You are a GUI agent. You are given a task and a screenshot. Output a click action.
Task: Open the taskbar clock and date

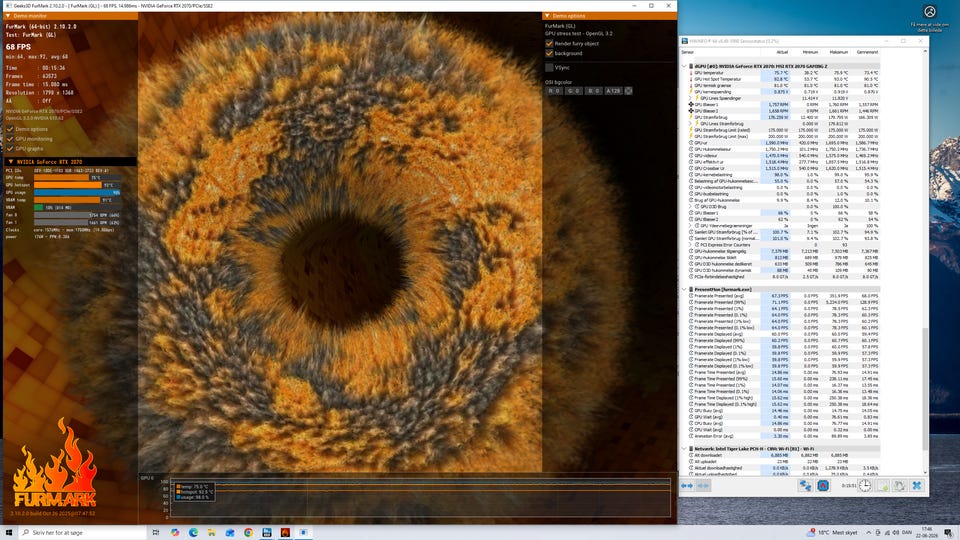(928, 533)
